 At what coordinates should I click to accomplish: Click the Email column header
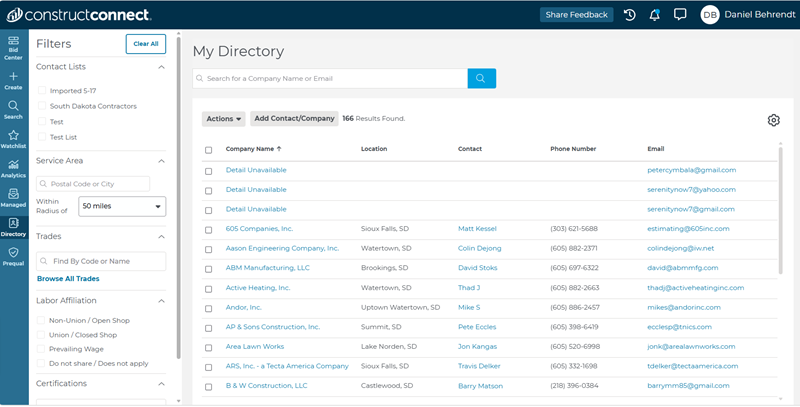(x=656, y=149)
